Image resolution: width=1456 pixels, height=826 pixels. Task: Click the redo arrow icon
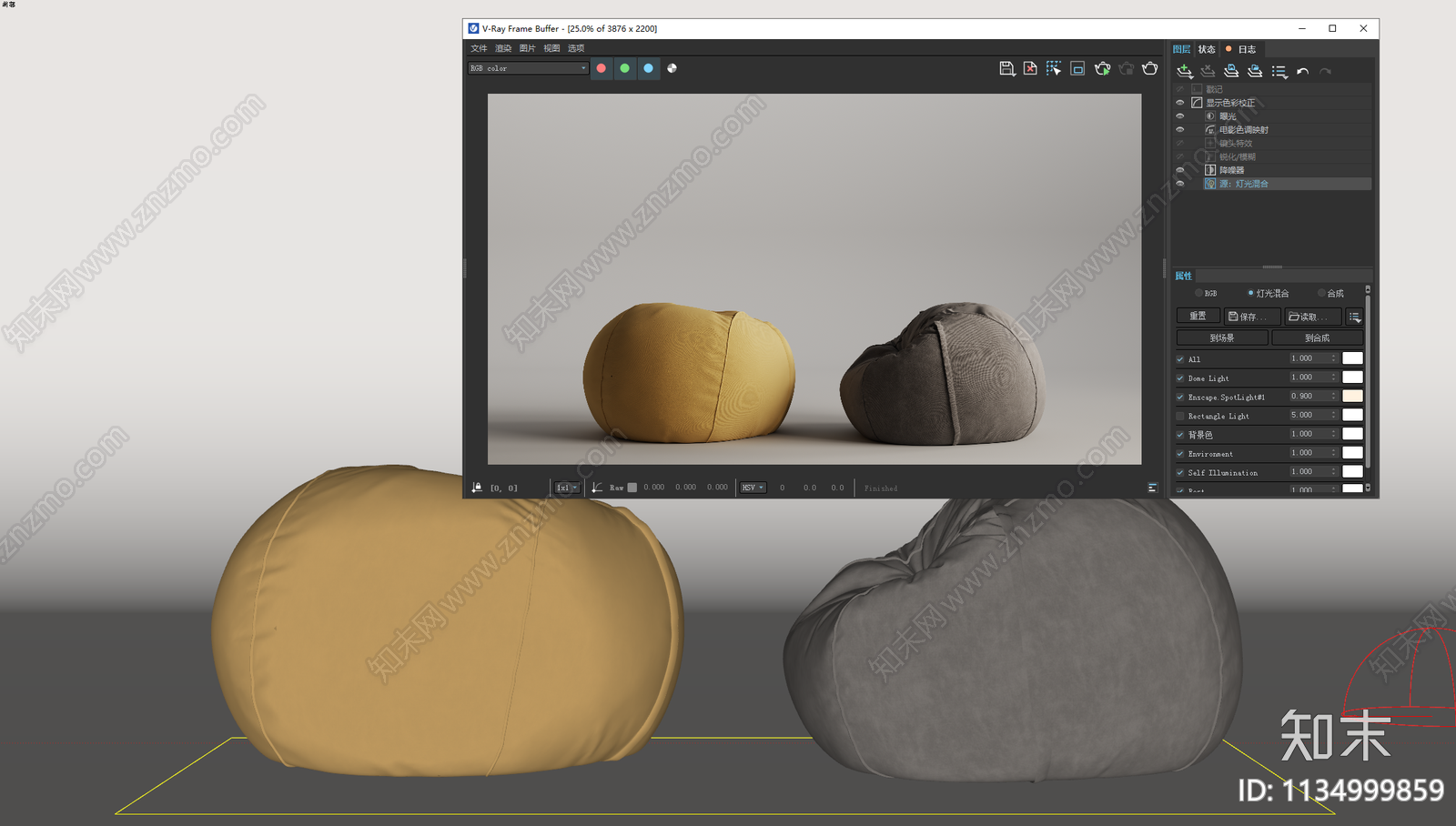[x=1325, y=71]
